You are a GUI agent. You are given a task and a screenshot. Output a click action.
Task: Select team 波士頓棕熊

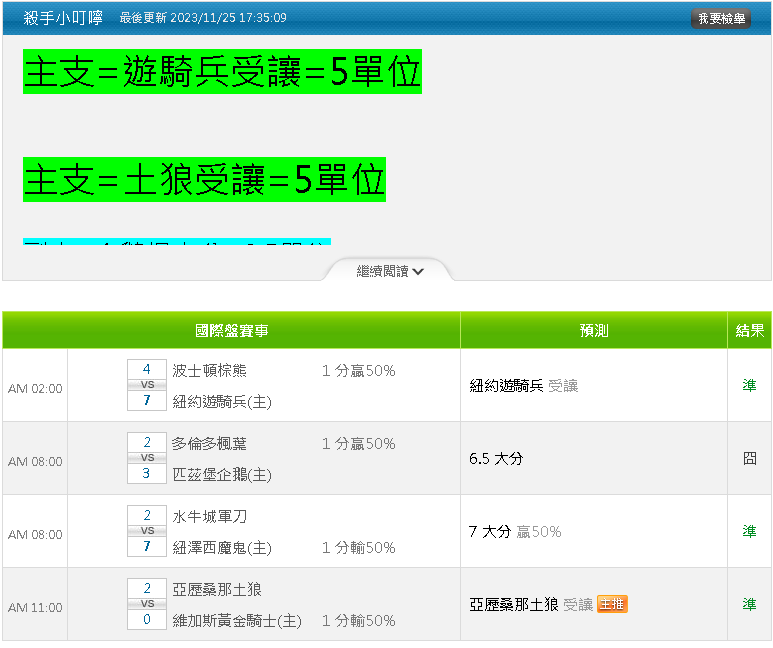[x=210, y=370]
